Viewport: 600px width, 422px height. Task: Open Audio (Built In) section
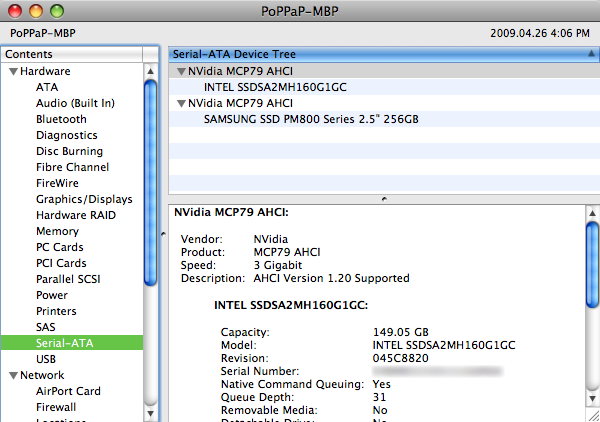[x=75, y=103]
